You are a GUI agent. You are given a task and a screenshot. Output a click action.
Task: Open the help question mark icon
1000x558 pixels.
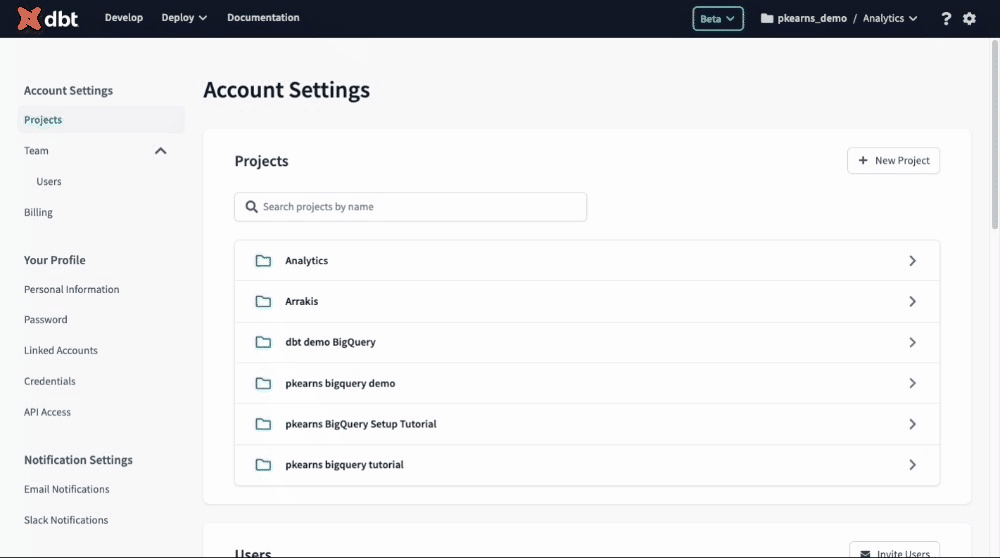[x=946, y=18]
